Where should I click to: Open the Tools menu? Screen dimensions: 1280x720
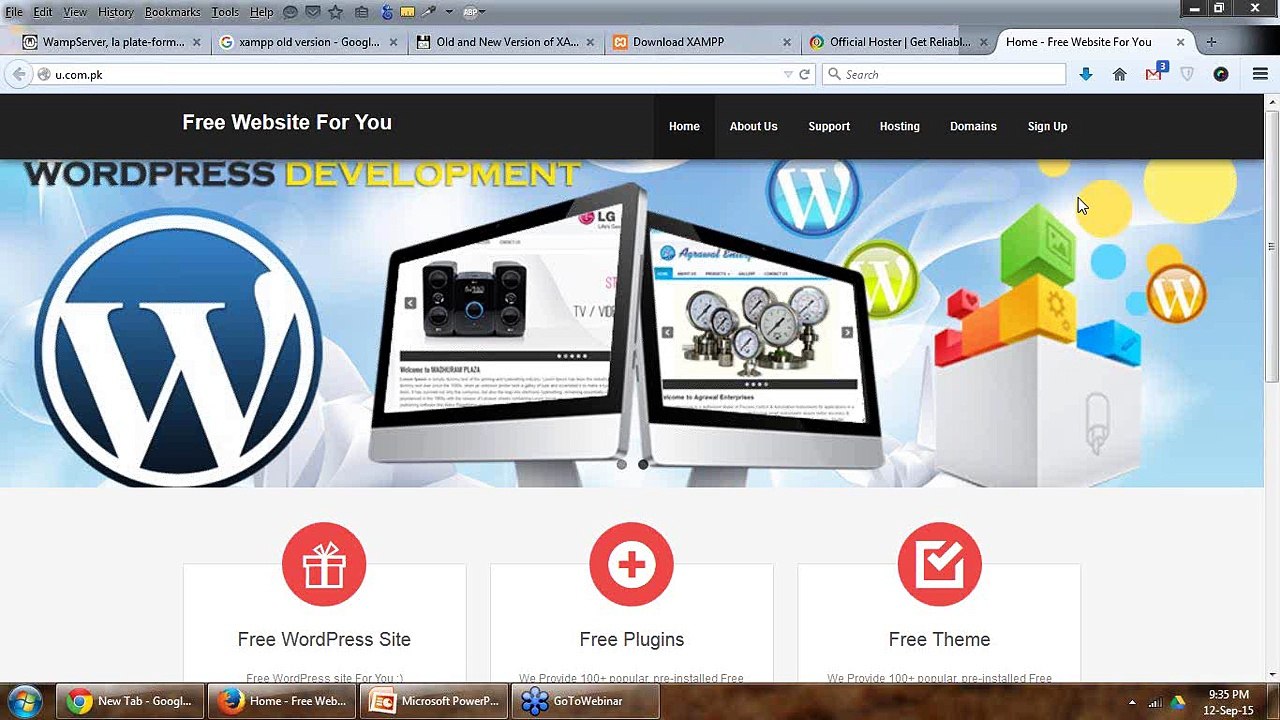[x=225, y=12]
